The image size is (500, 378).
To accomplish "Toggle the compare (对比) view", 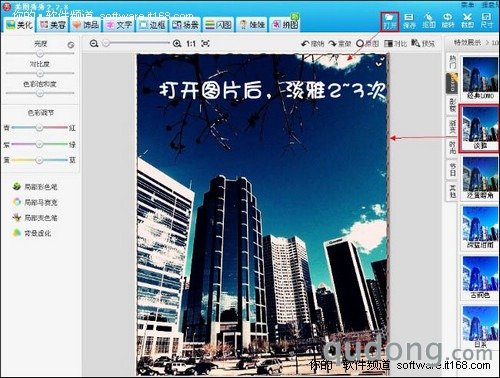I will (x=395, y=43).
